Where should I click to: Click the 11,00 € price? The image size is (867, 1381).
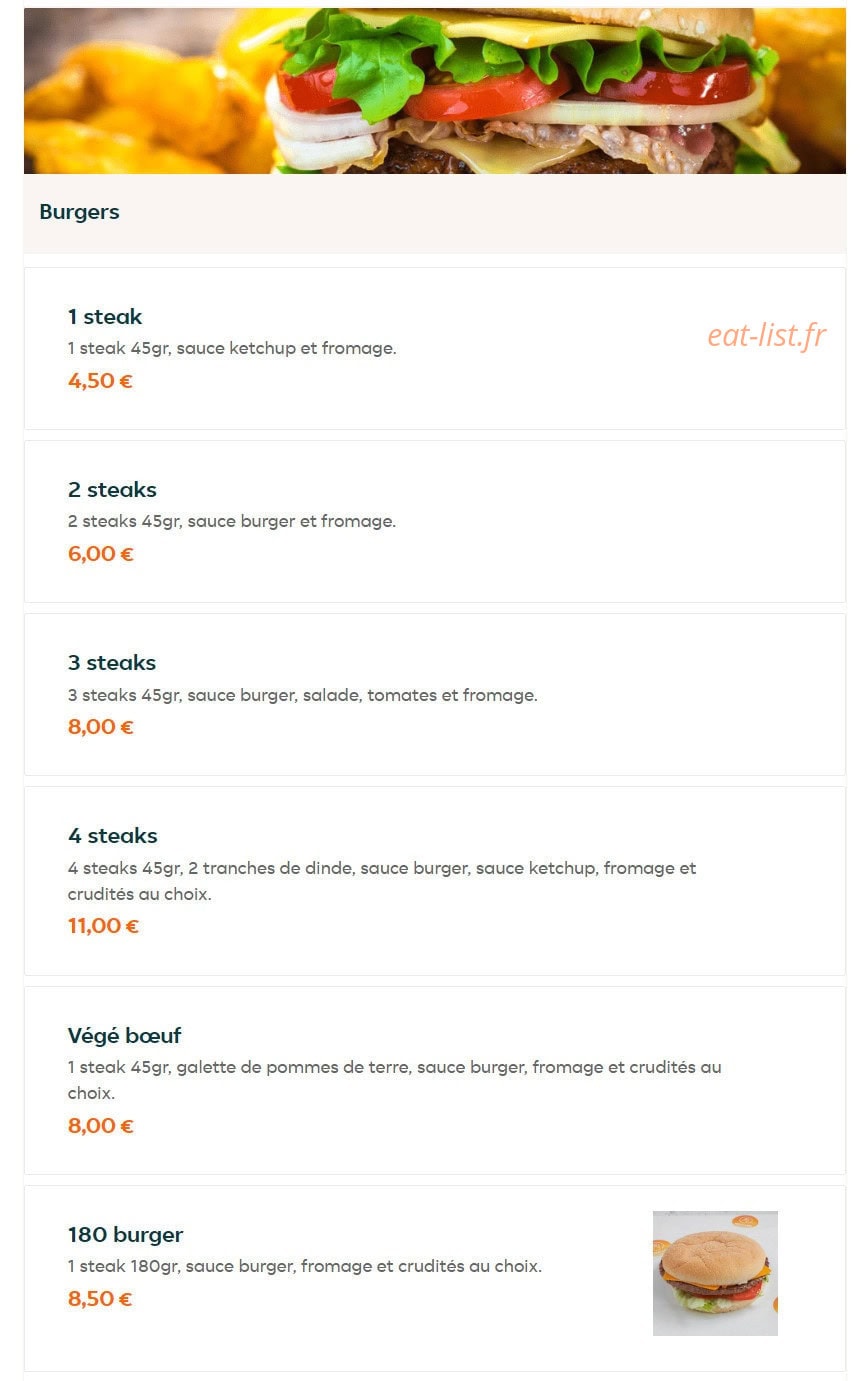(103, 926)
